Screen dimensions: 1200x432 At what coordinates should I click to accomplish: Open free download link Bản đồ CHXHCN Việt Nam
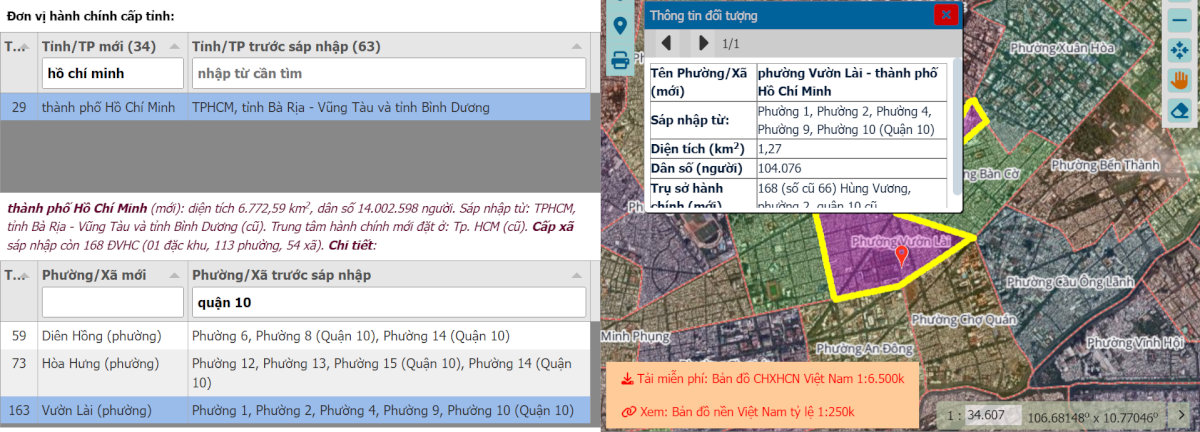tap(761, 379)
